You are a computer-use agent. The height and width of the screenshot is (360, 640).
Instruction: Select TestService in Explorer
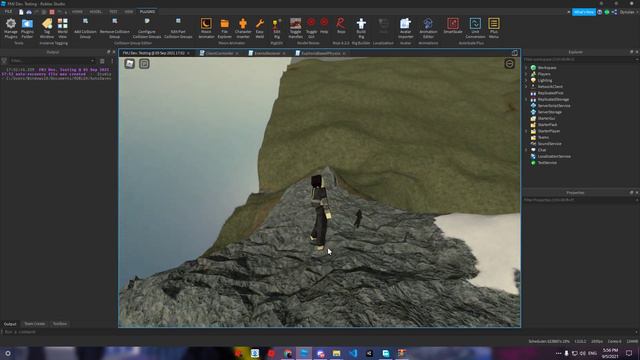(x=547, y=162)
